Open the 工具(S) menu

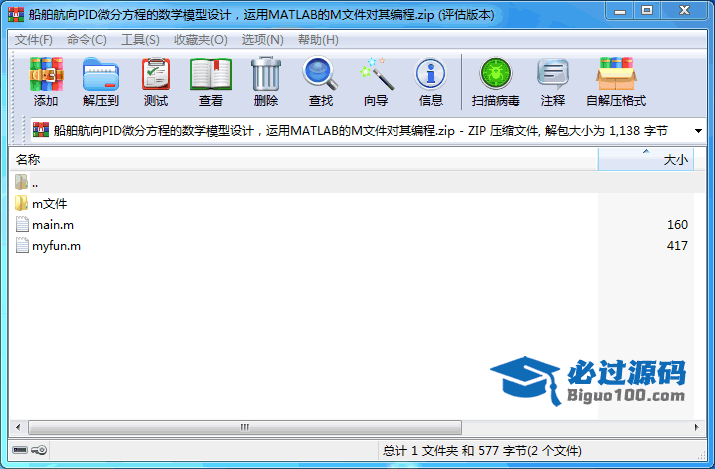click(140, 40)
